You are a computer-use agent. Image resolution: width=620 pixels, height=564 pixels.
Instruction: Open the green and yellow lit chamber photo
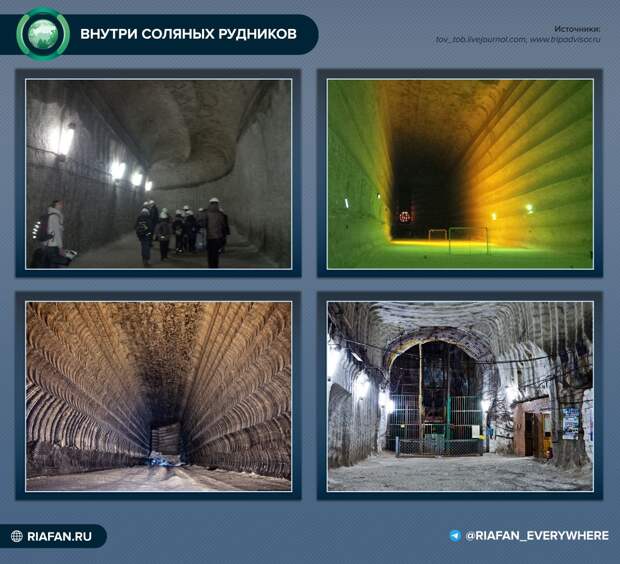tap(460, 174)
